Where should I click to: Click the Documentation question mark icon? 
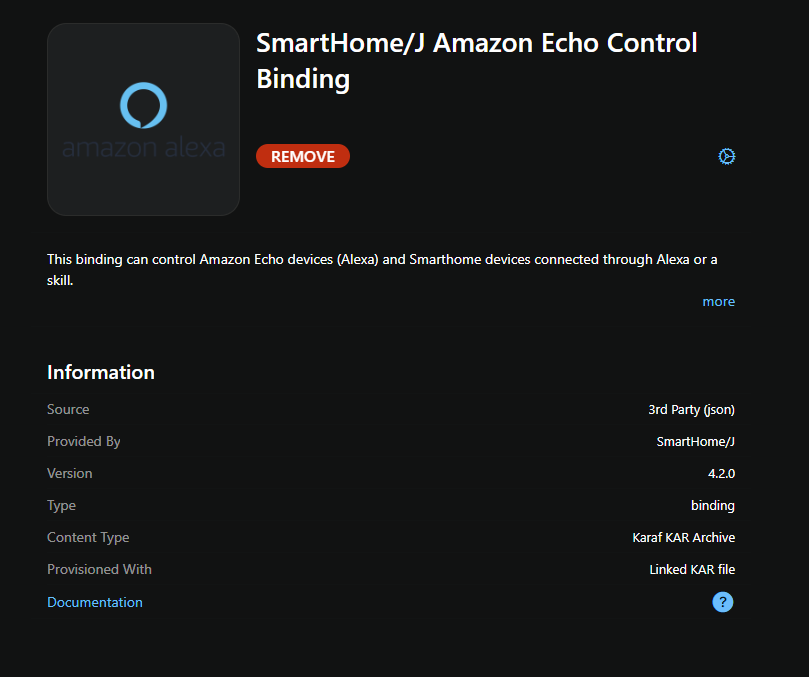[723, 602]
